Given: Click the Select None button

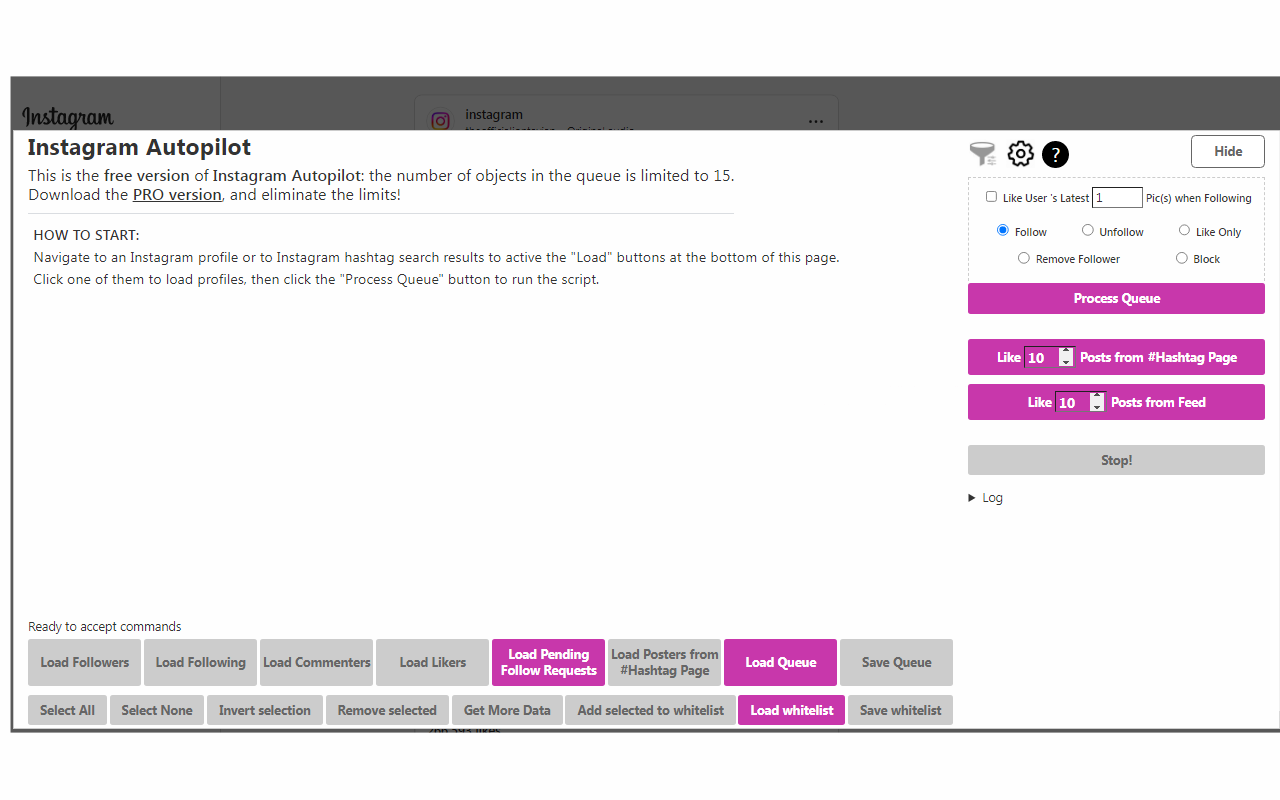Looking at the screenshot, I should pos(157,710).
